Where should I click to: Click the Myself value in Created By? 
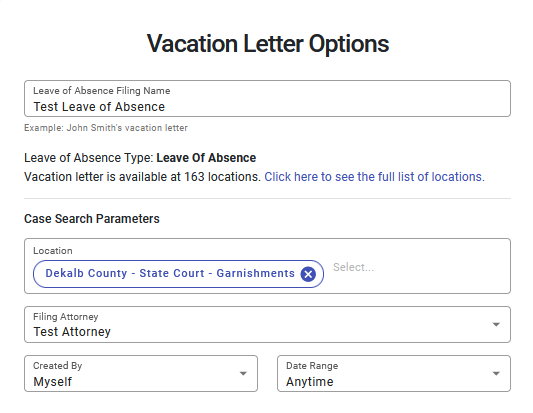coord(52,381)
